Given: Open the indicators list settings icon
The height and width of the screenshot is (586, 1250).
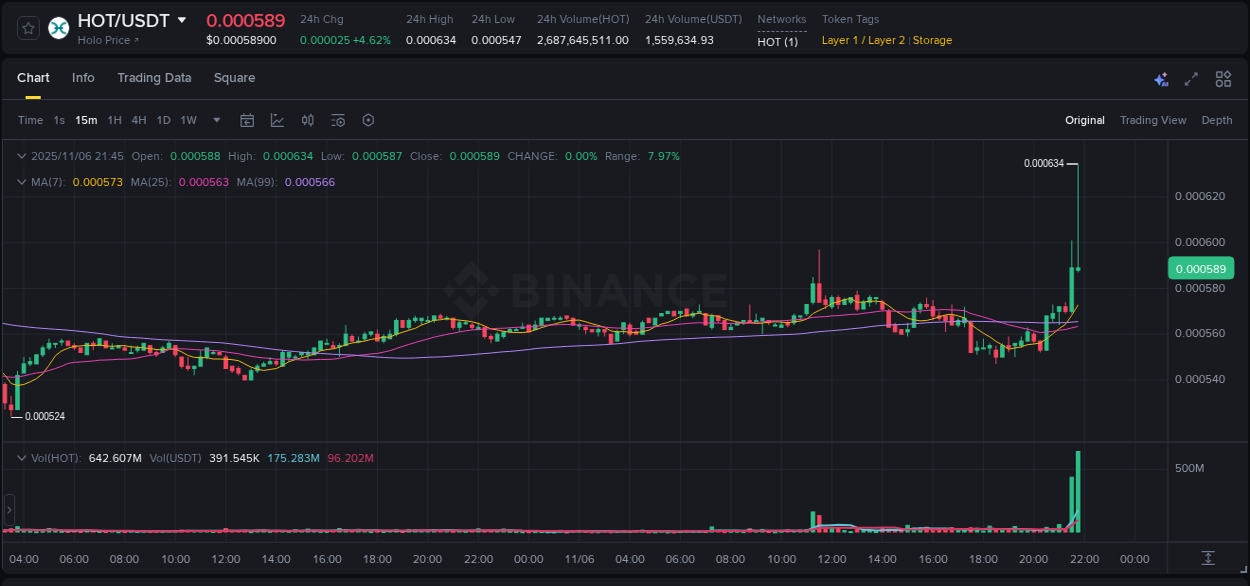Looking at the screenshot, I should 338,120.
